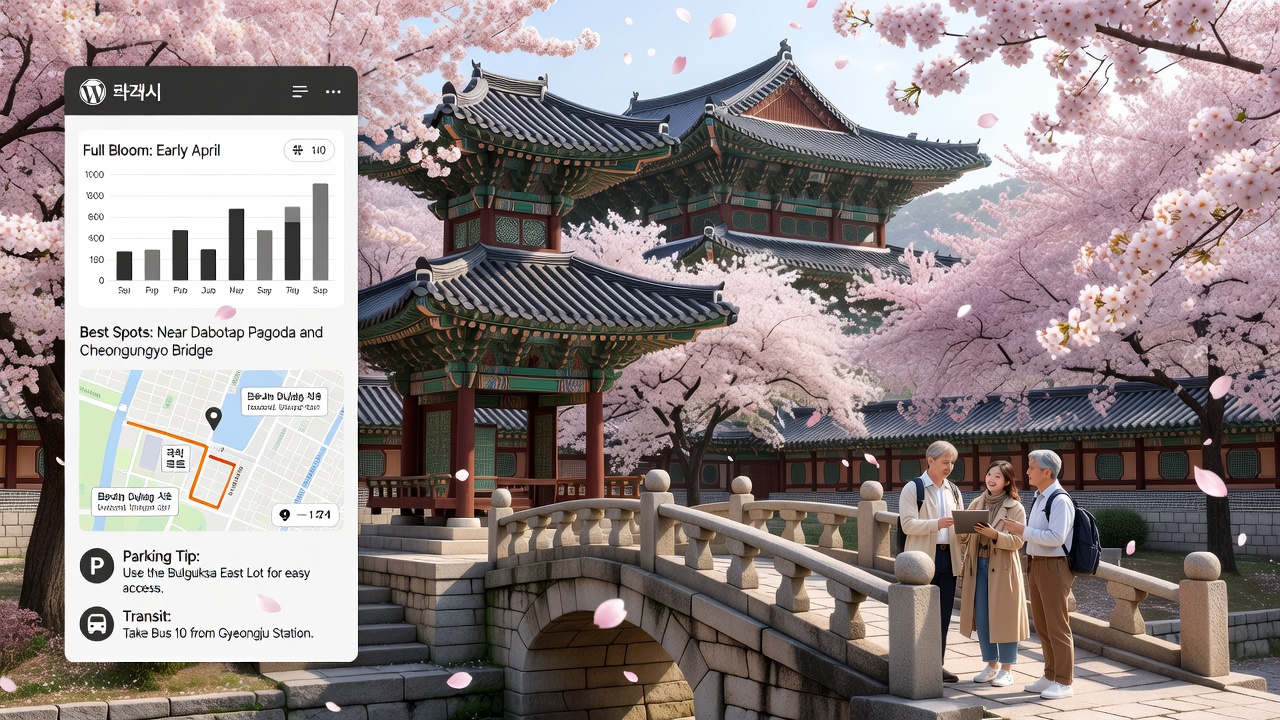Click the "Full Bloom: Early April" heading
The width and height of the screenshot is (1280, 720).
point(152,150)
